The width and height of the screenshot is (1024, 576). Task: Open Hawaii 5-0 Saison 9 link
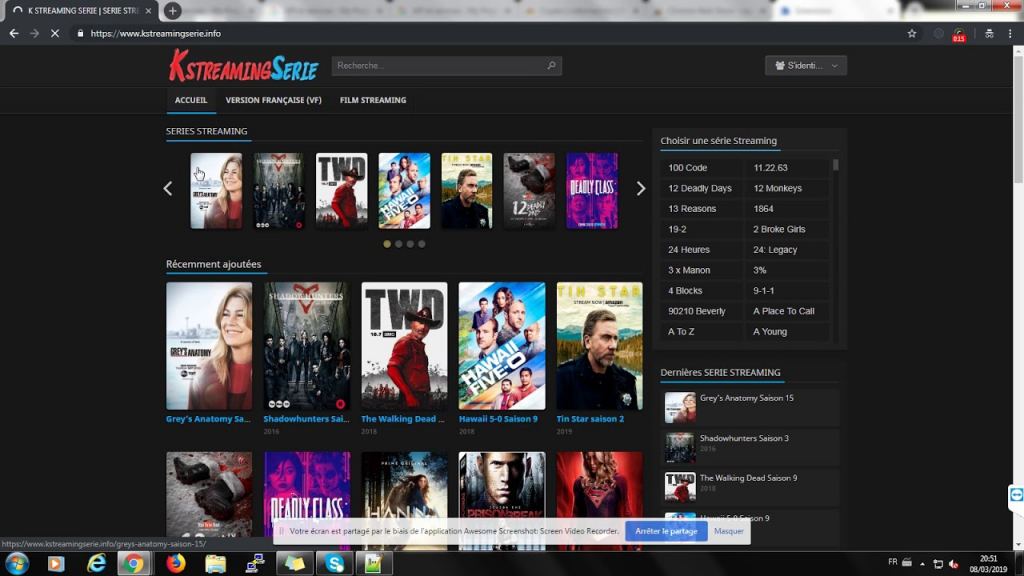click(x=498, y=419)
